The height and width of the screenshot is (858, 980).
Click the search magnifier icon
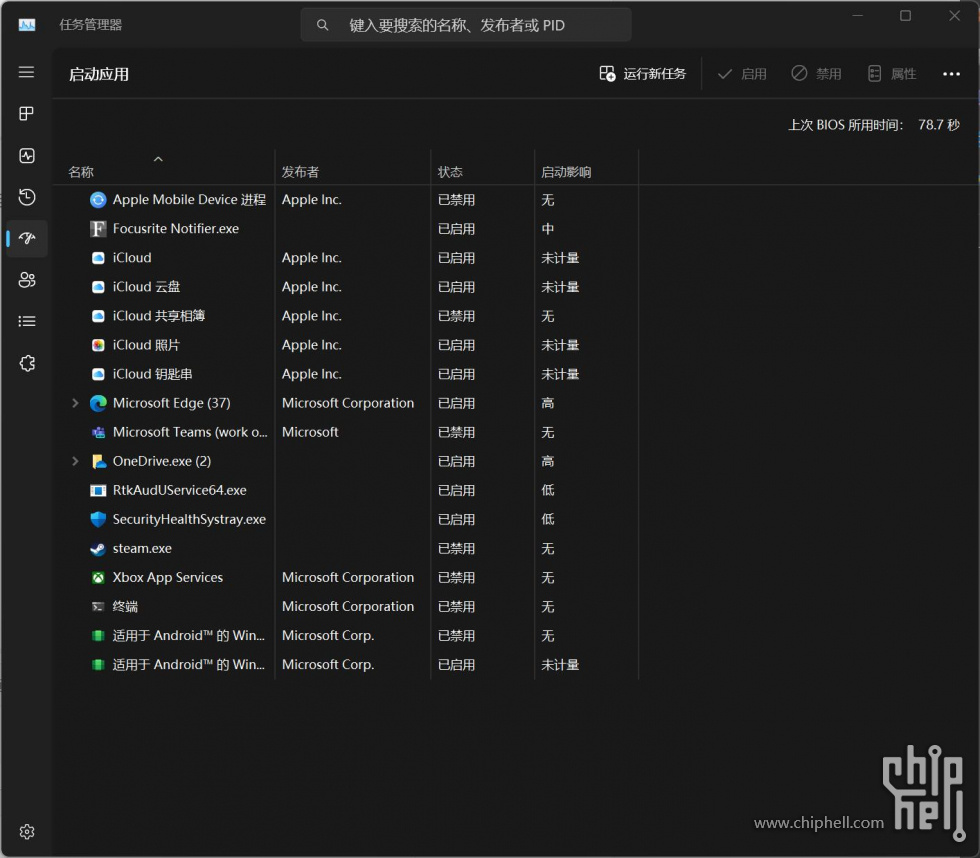[322, 25]
